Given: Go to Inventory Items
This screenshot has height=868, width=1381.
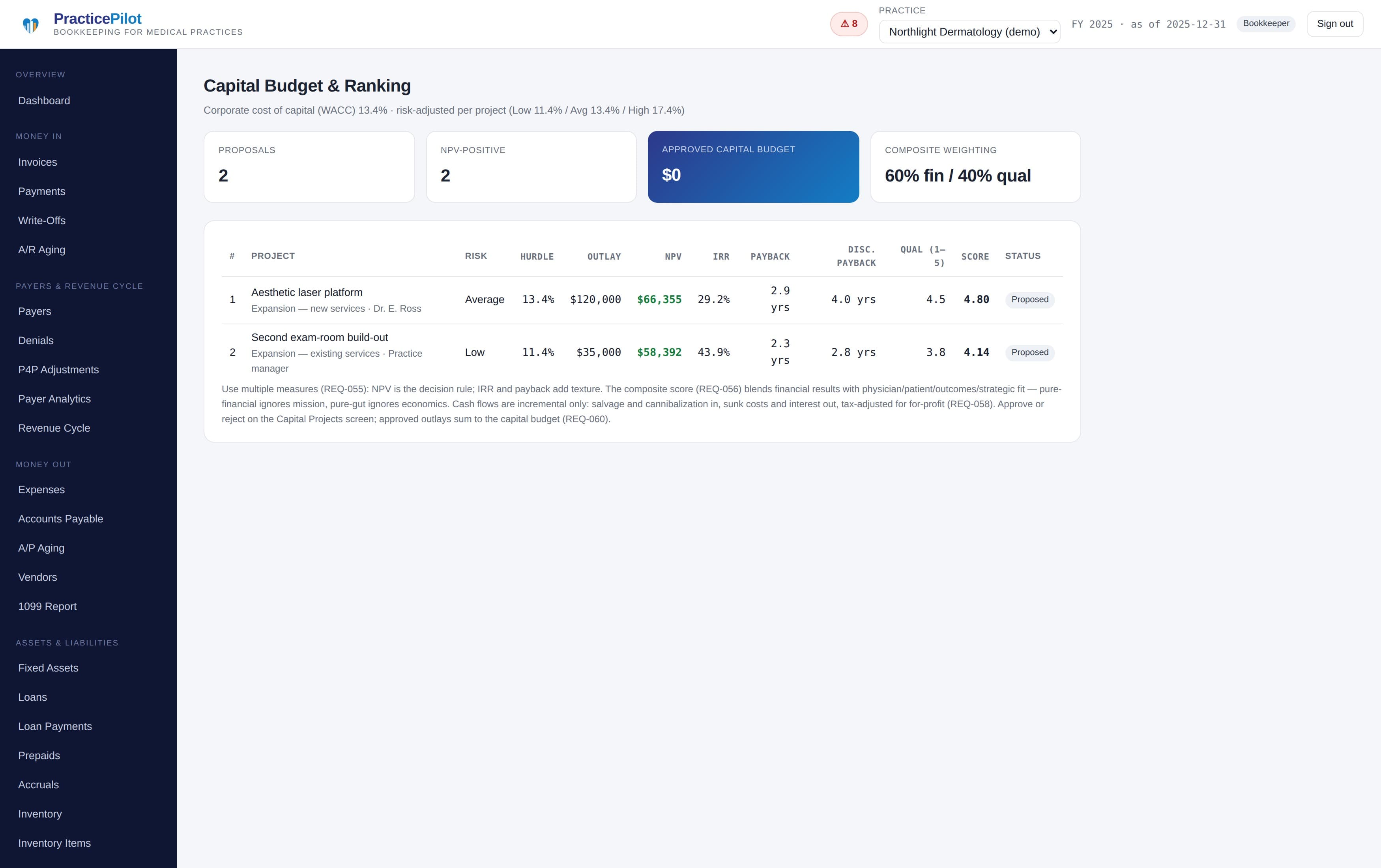Looking at the screenshot, I should [x=54, y=844].
